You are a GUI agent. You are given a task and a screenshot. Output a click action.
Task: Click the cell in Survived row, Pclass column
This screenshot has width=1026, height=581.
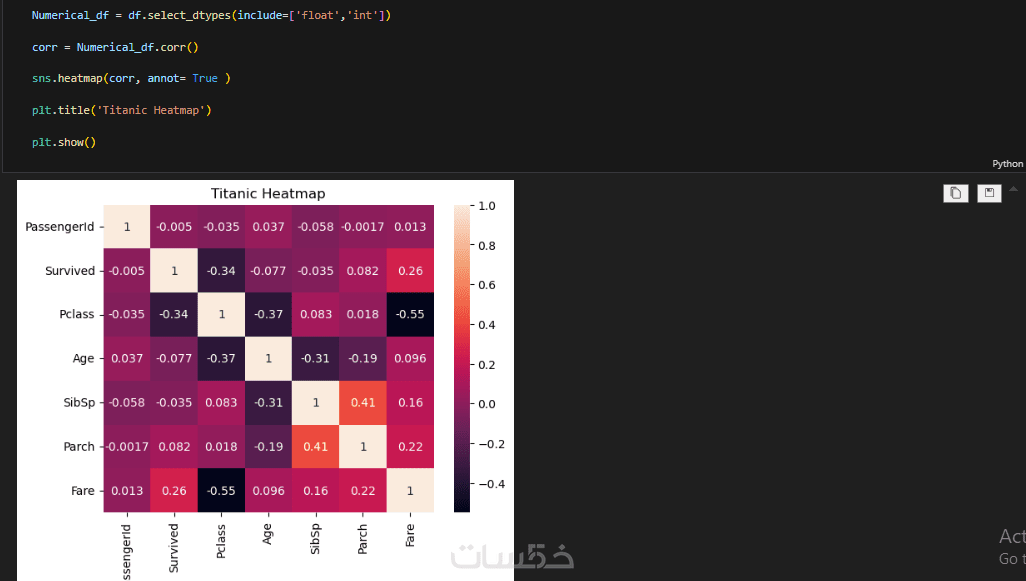(x=221, y=270)
